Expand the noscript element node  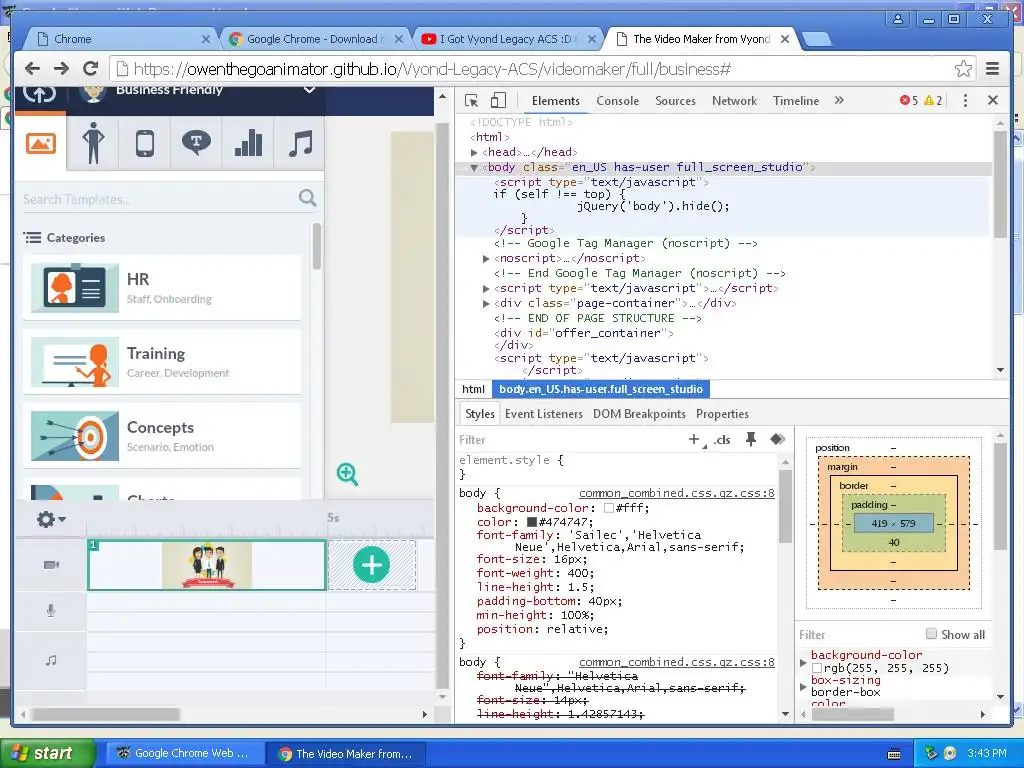point(486,259)
